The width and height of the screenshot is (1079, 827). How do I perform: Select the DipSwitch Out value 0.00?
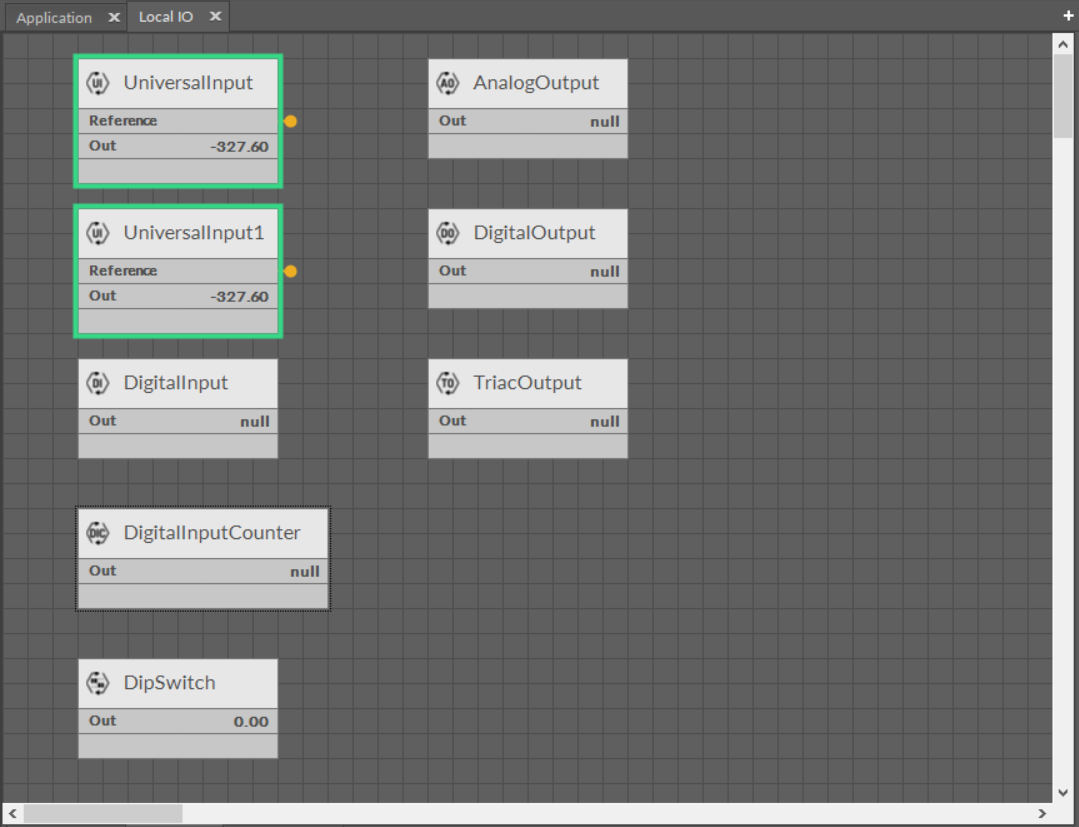(251, 721)
